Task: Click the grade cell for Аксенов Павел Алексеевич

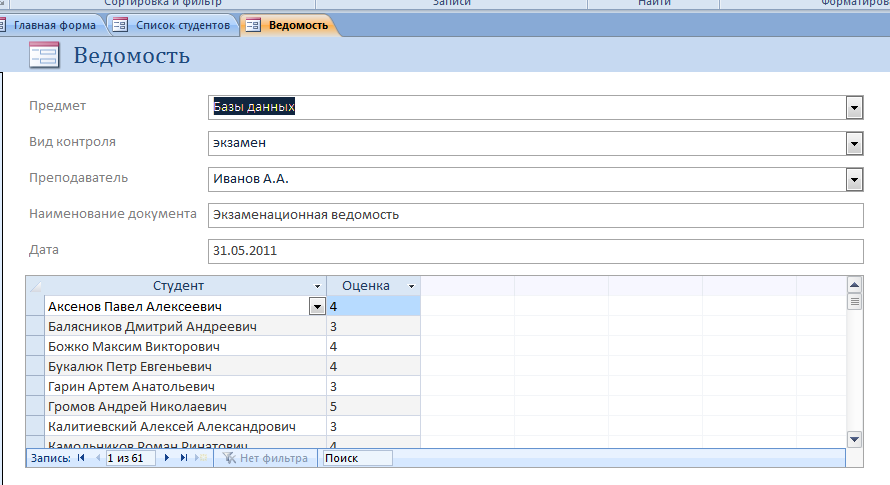Action: (373, 307)
